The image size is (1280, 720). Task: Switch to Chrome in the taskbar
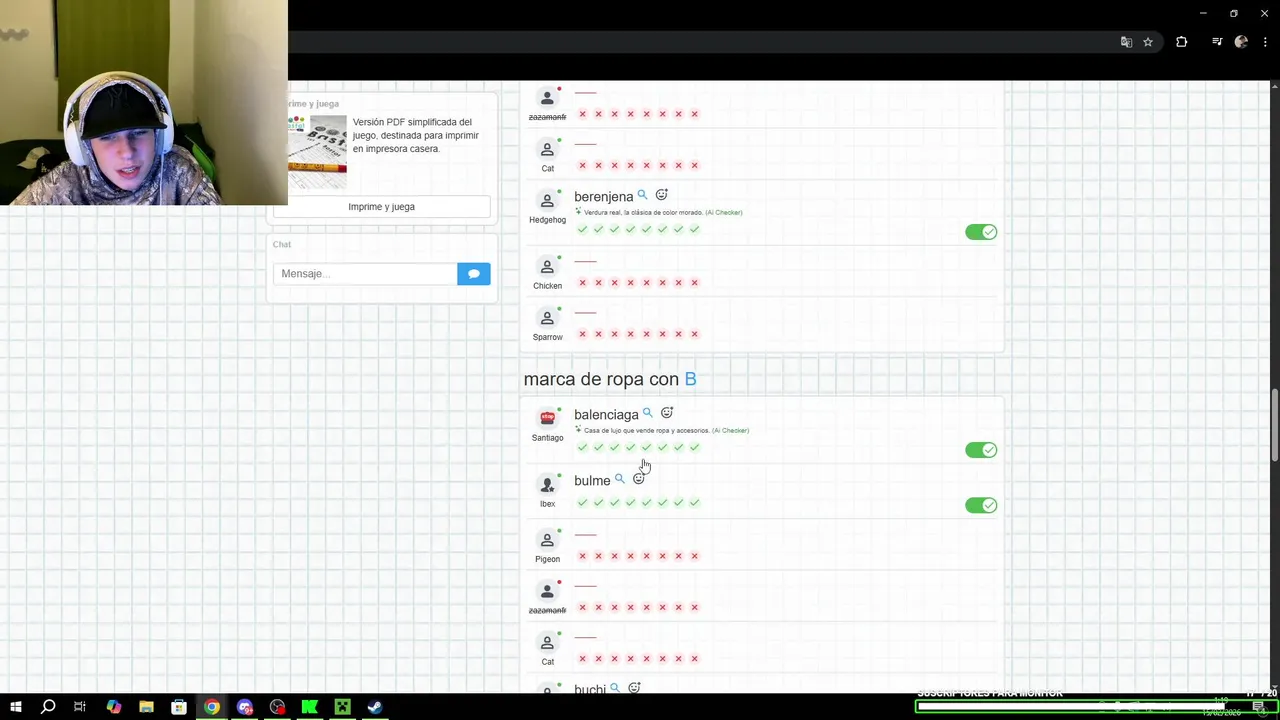click(212, 707)
